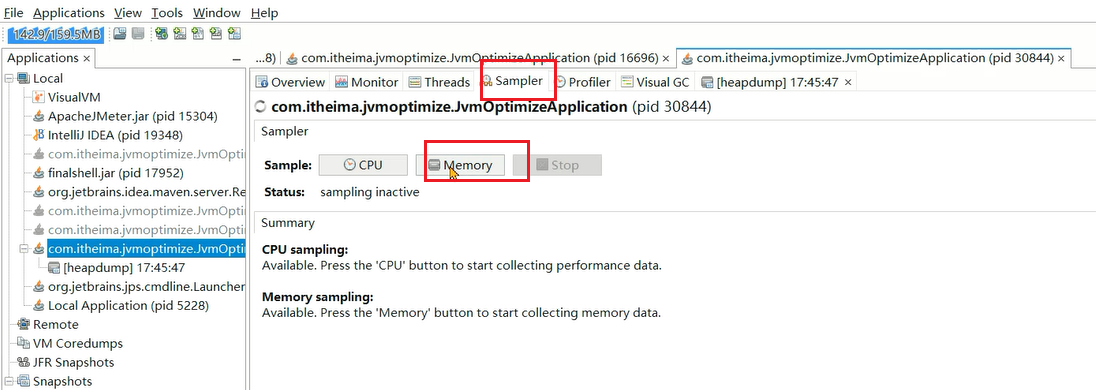This screenshot has width=1096, height=390.
Task: Start CPU sampling with the CPU button
Action: (x=363, y=165)
